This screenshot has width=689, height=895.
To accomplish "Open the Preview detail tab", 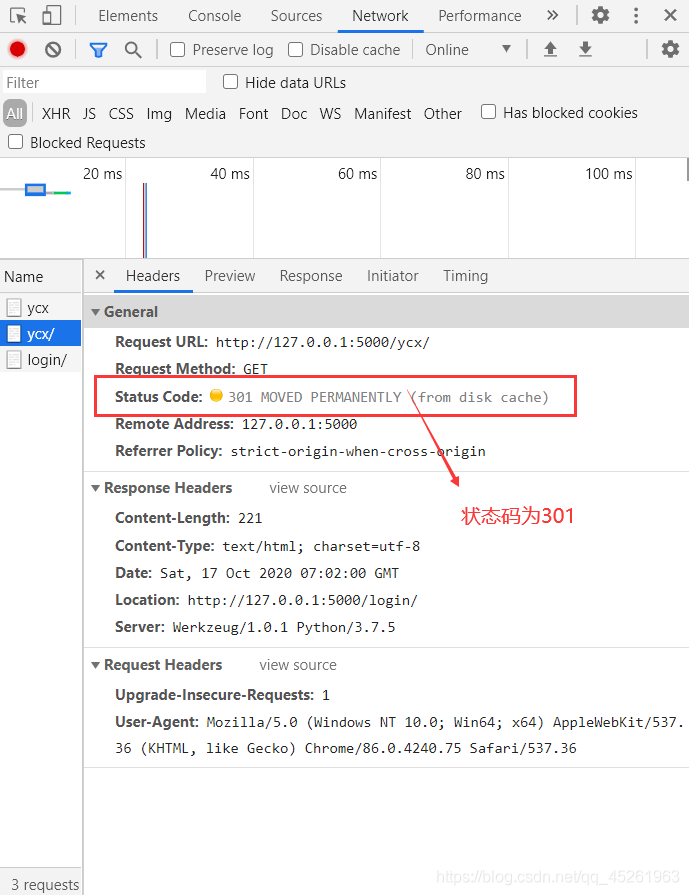I will pos(230,276).
